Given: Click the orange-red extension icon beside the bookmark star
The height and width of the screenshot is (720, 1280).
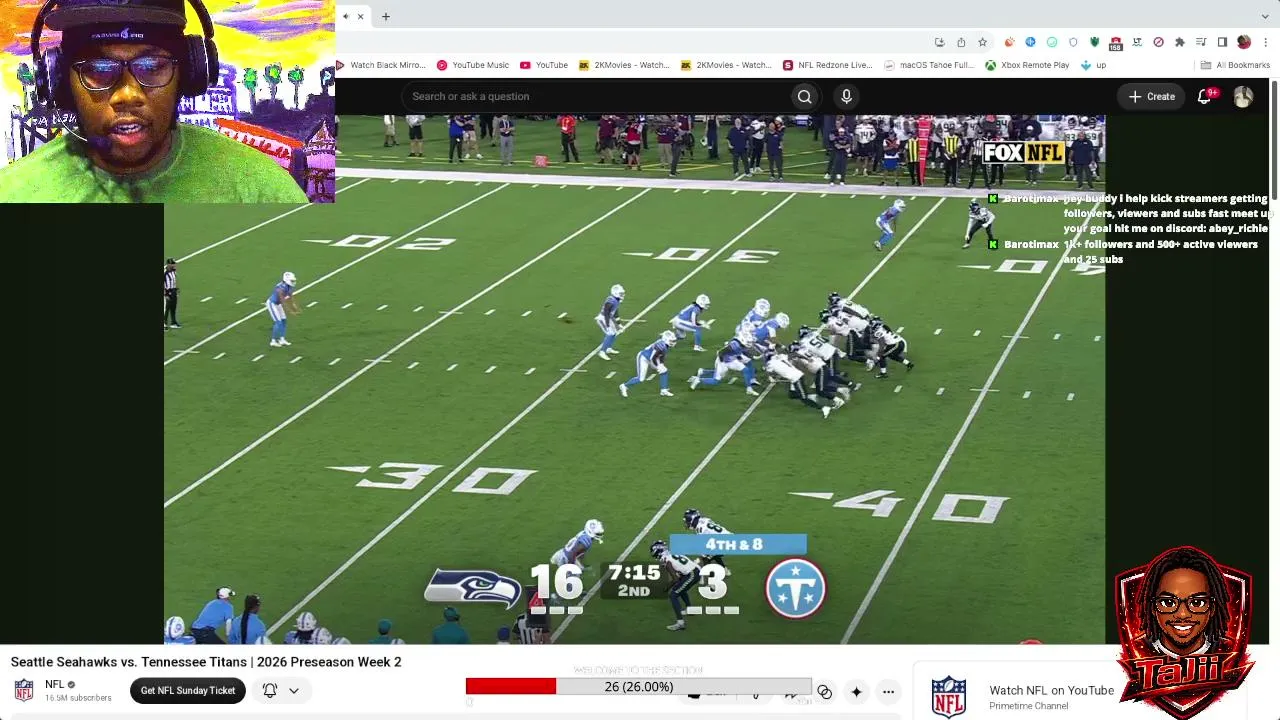Looking at the screenshot, I should [1009, 42].
